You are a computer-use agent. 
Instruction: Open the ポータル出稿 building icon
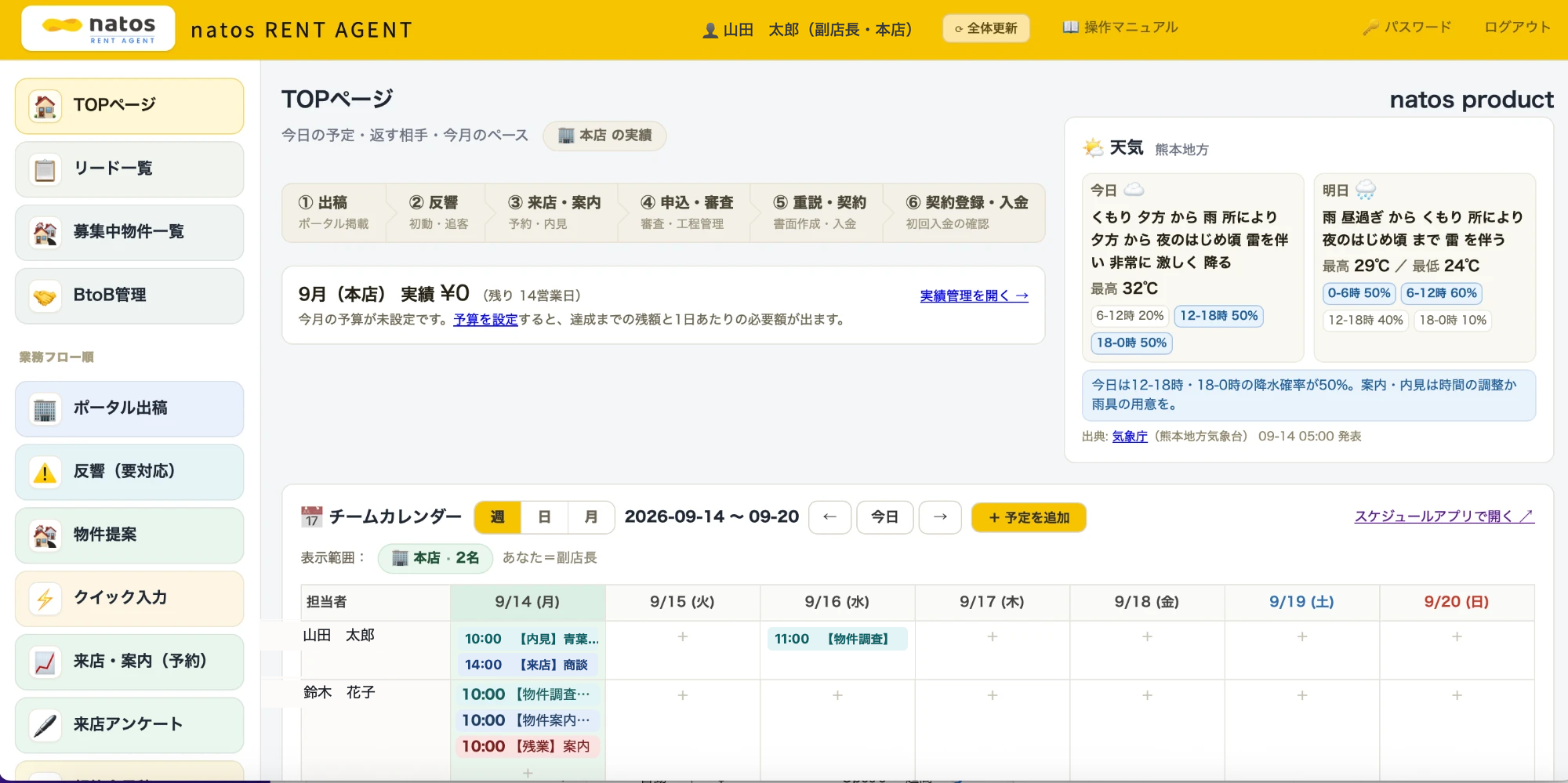pyautogui.click(x=45, y=409)
